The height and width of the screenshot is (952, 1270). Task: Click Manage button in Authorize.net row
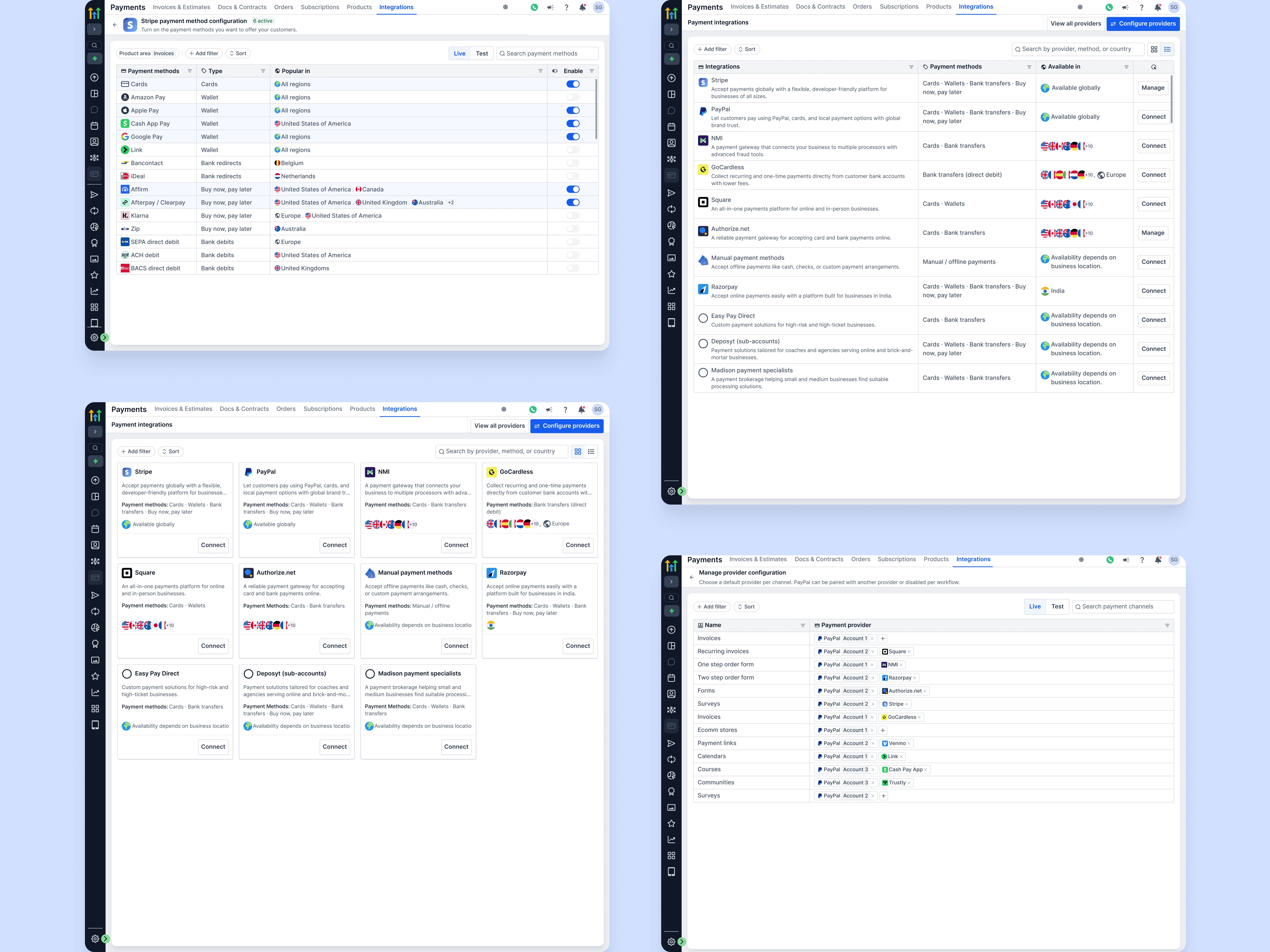(x=1153, y=233)
